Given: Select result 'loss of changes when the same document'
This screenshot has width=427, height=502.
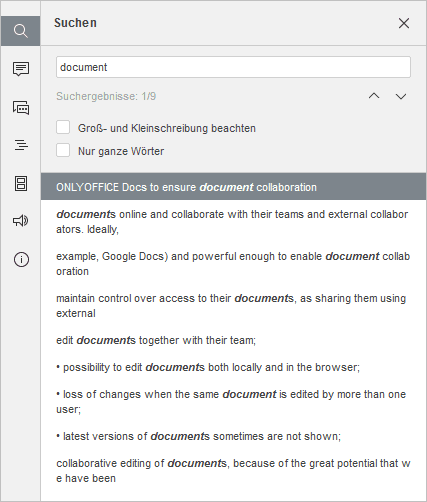Looking at the screenshot, I should tap(233, 401).
